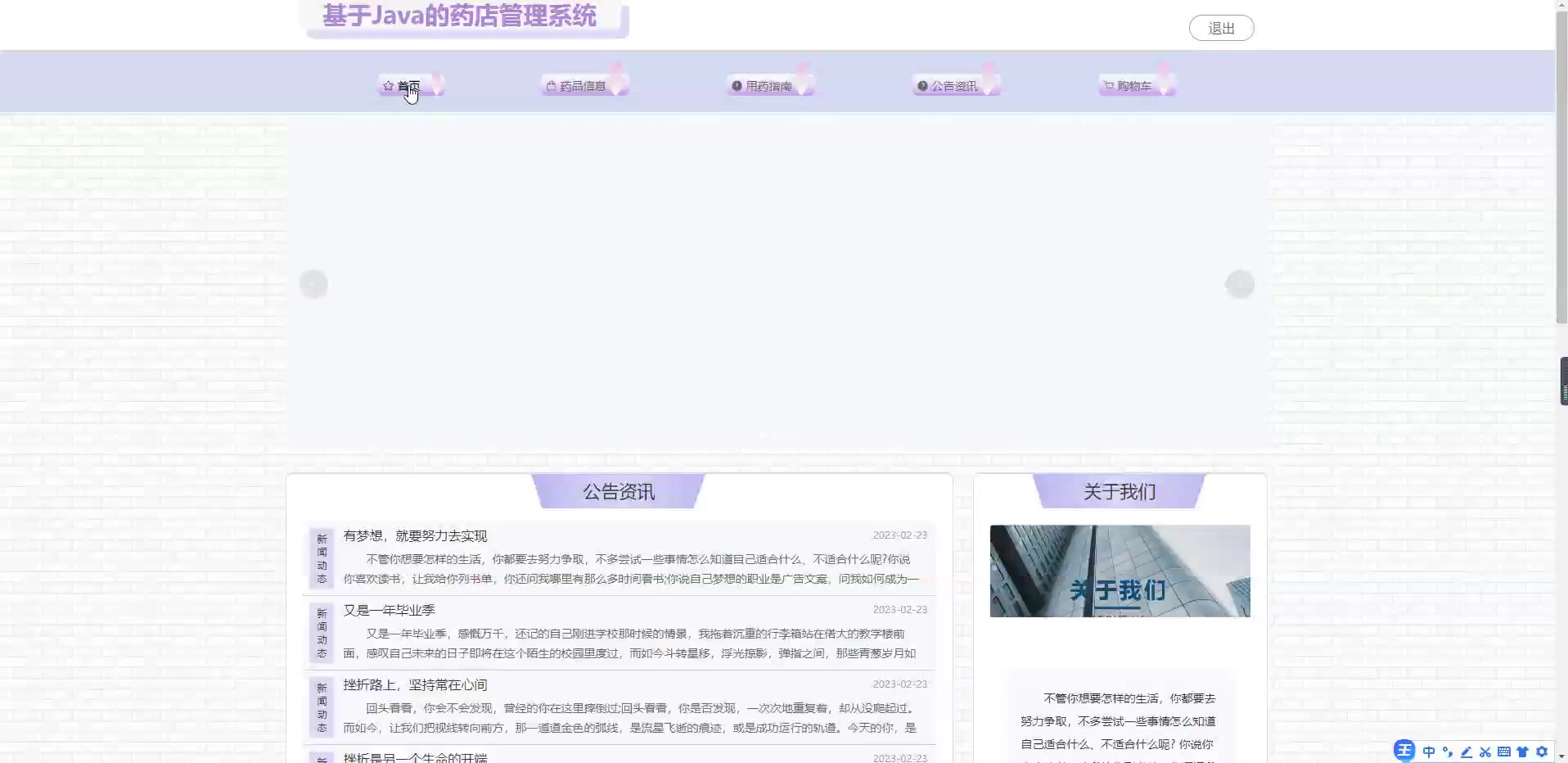Open the IME soft keyboard icon
The width and height of the screenshot is (1568, 763).
point(1504,752)
